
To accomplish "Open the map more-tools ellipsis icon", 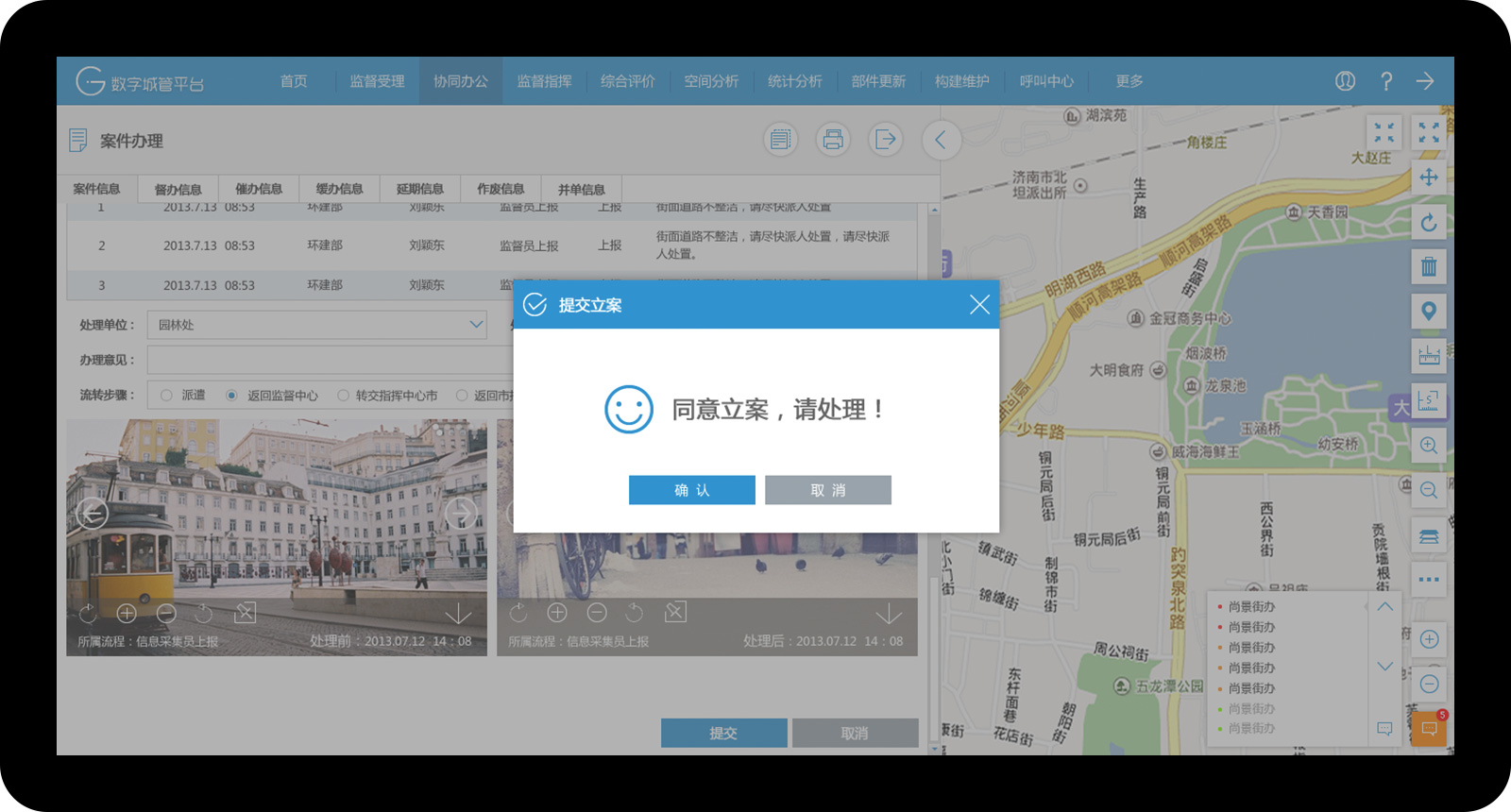I will [1429, 580].
